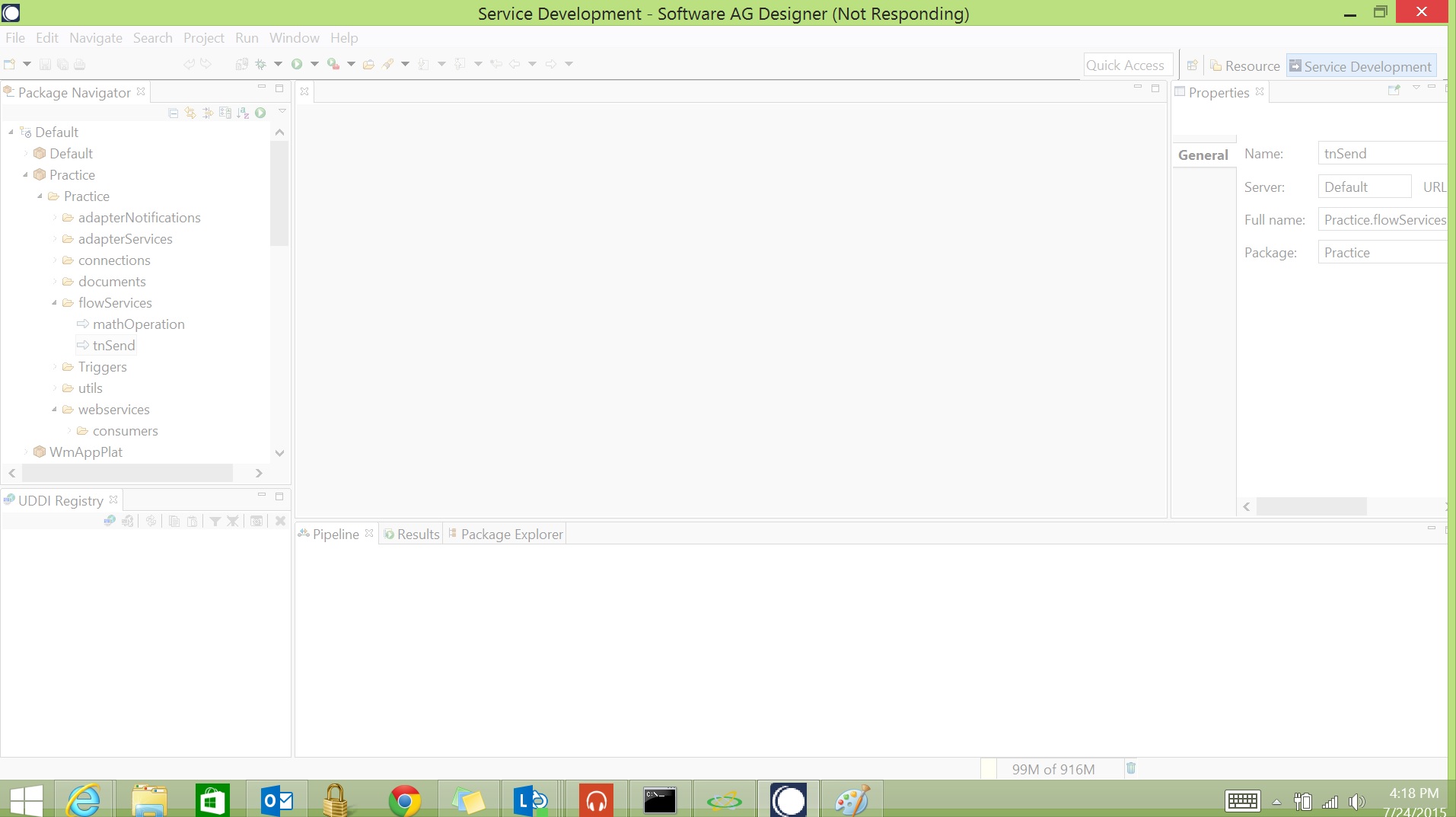Open the Window menu
The height and width of the screenshot is (817, 1456).
(x=294, y=37)
